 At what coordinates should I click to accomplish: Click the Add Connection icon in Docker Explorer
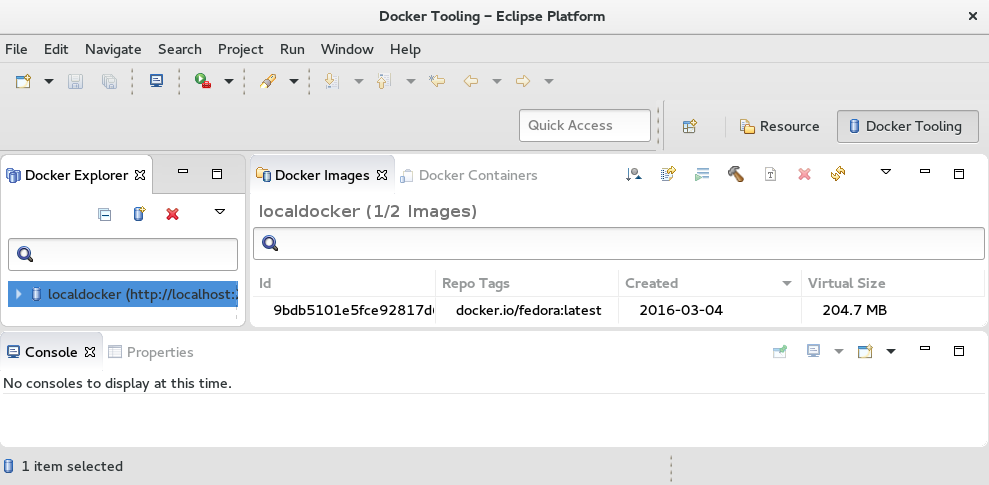tap(139, 213)
